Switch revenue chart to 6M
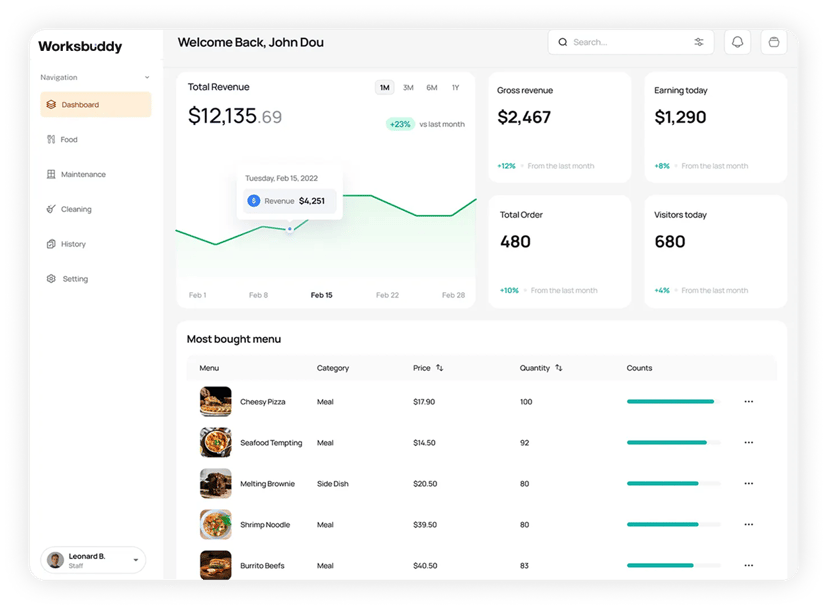This screenshot has width=828, height=610. point(432,88)
